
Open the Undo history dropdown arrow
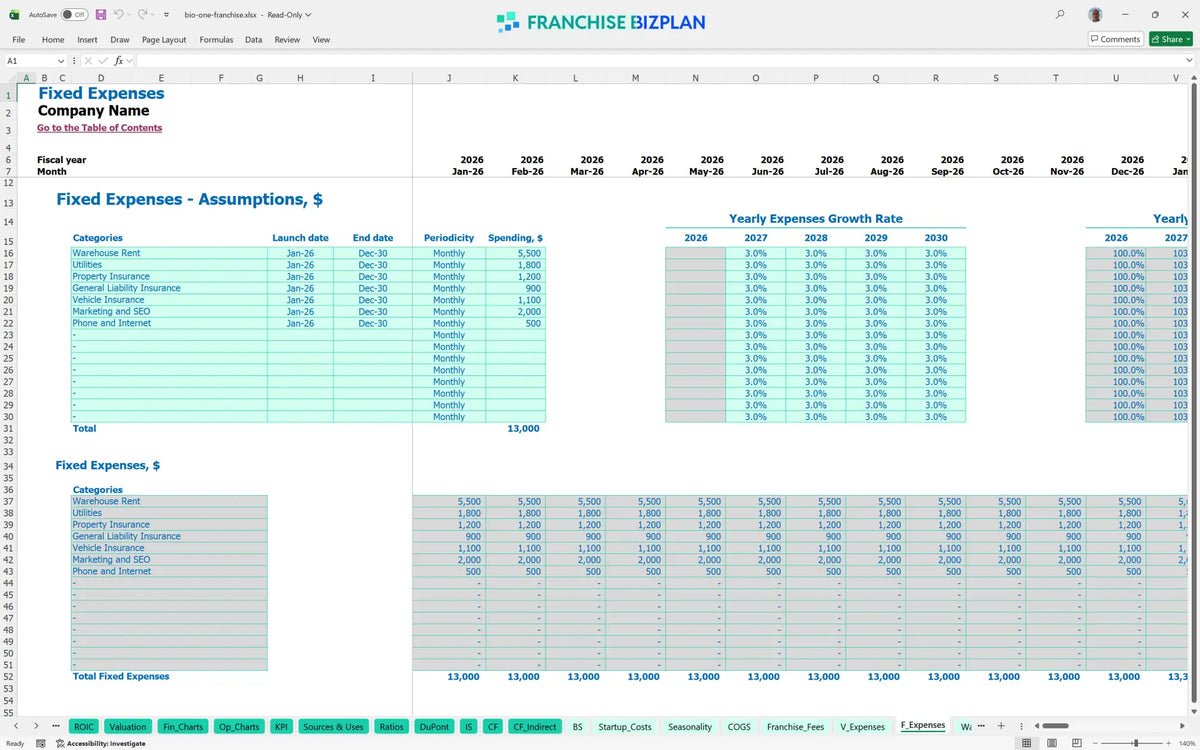[130, 15]
